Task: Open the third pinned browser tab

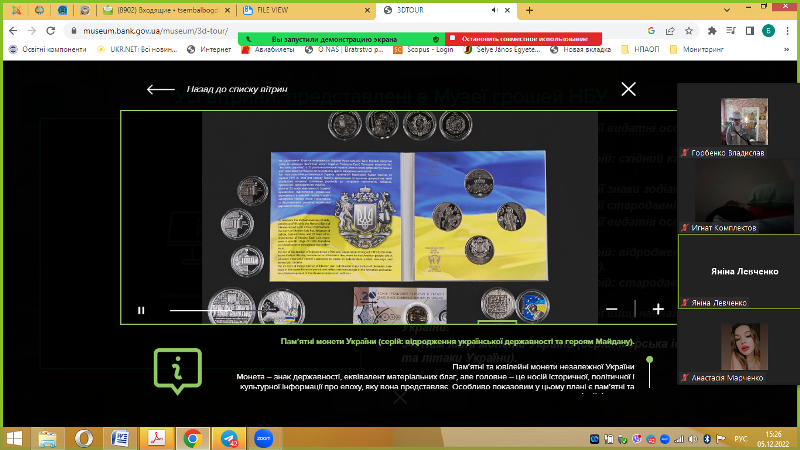Action: 62,10
